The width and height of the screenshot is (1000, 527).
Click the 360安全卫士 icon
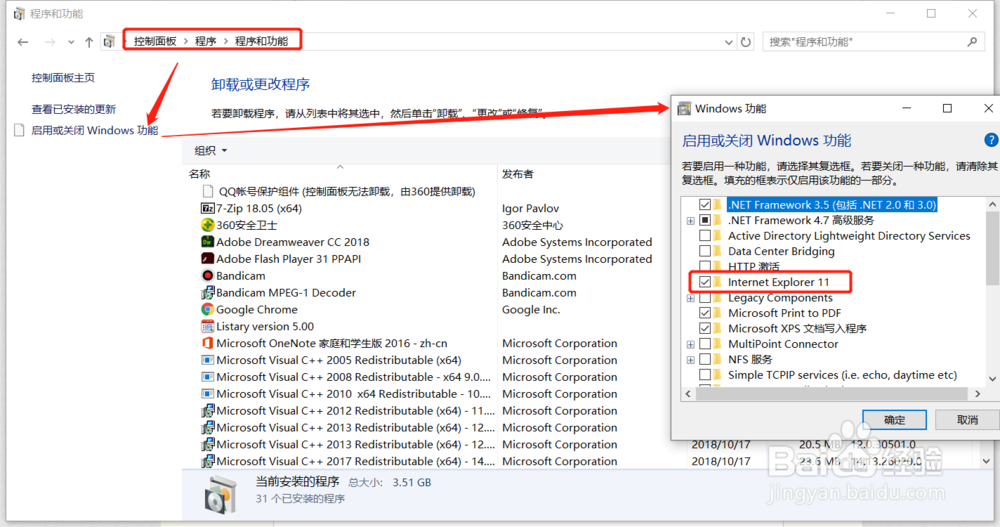pos(207,225)
